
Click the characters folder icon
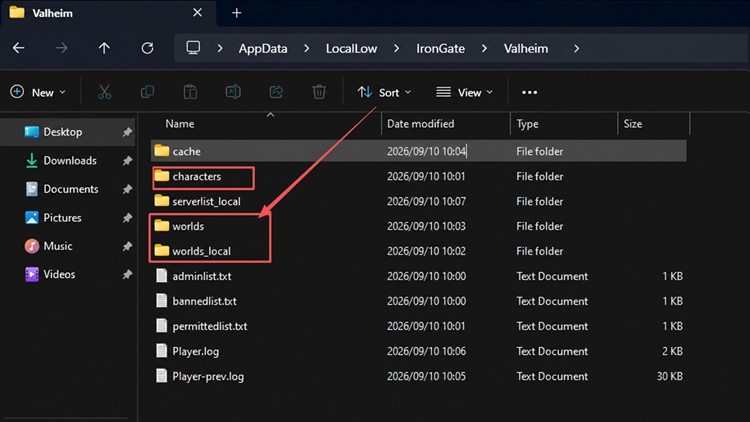[x=162, y=176]
